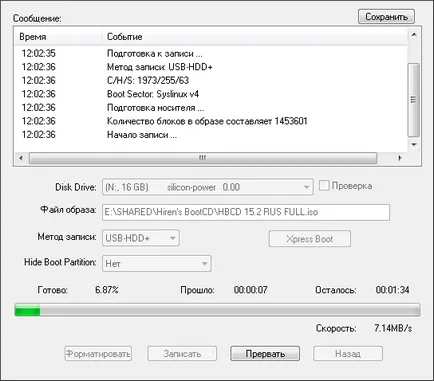Click the log scroll left arrow
Viewport: 434px width, 381px height.
click(21, 158)
